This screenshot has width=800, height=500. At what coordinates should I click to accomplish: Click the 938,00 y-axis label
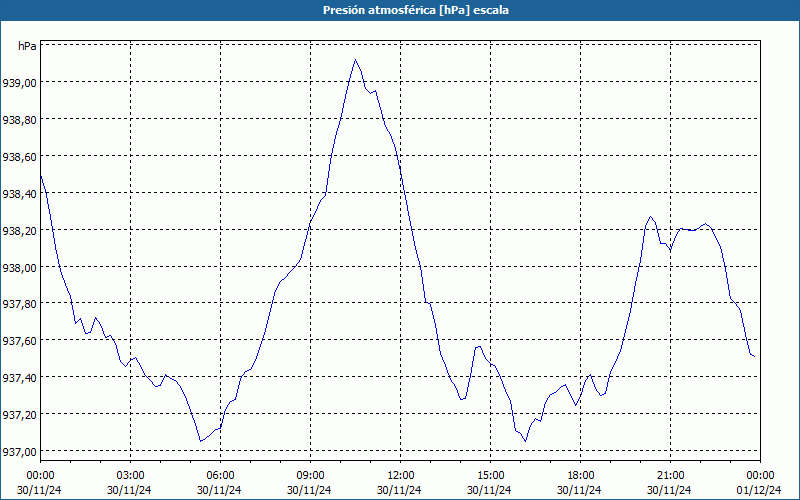(19, 267)
